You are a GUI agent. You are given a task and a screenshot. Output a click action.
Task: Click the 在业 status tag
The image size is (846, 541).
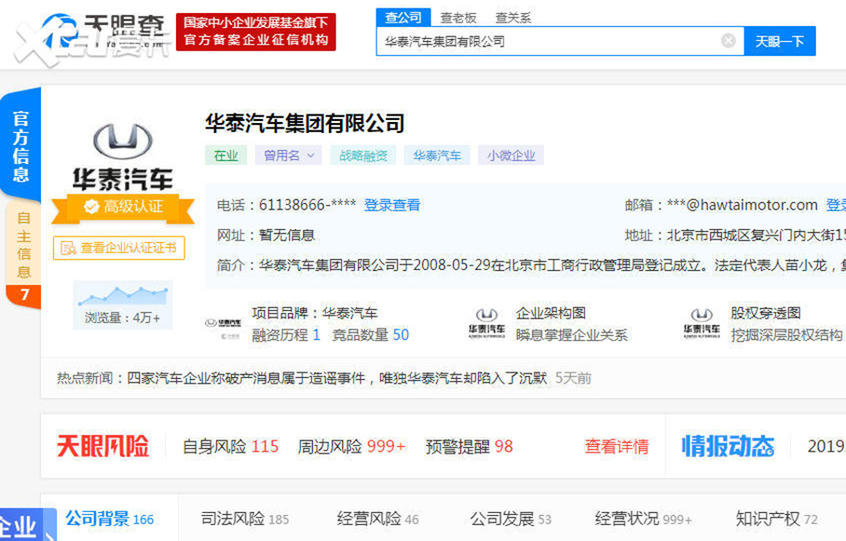click(226, 155)
